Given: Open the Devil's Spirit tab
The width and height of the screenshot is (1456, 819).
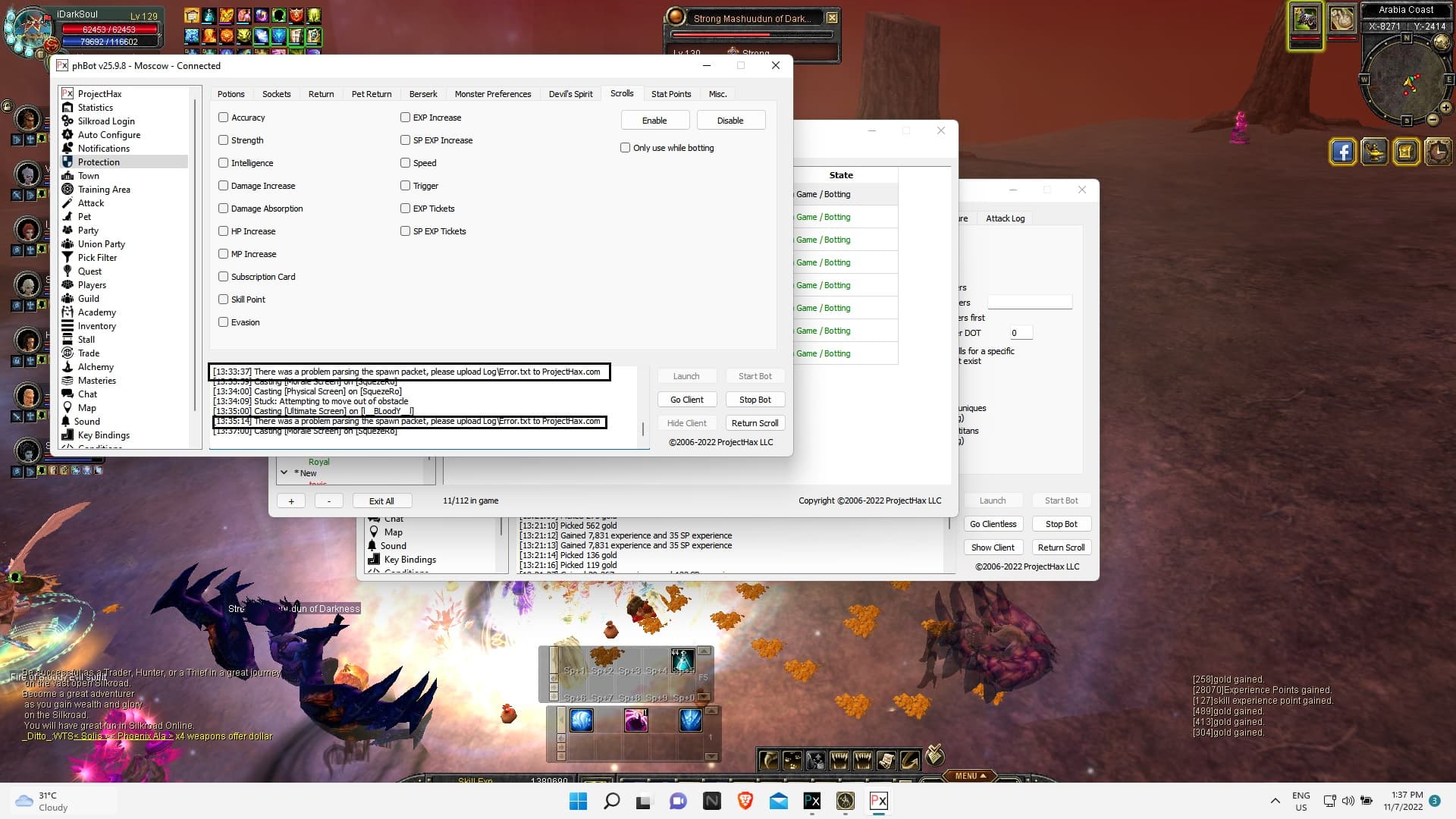Looking at the screenshot, I should coord(570,94).
